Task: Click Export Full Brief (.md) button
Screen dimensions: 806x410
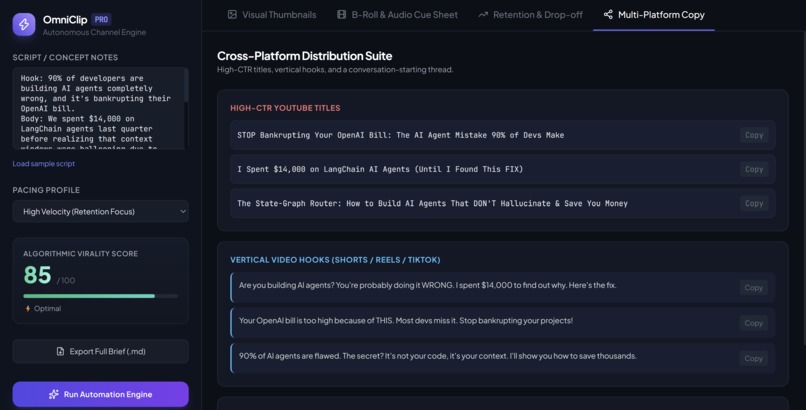Action: [101, 351]
